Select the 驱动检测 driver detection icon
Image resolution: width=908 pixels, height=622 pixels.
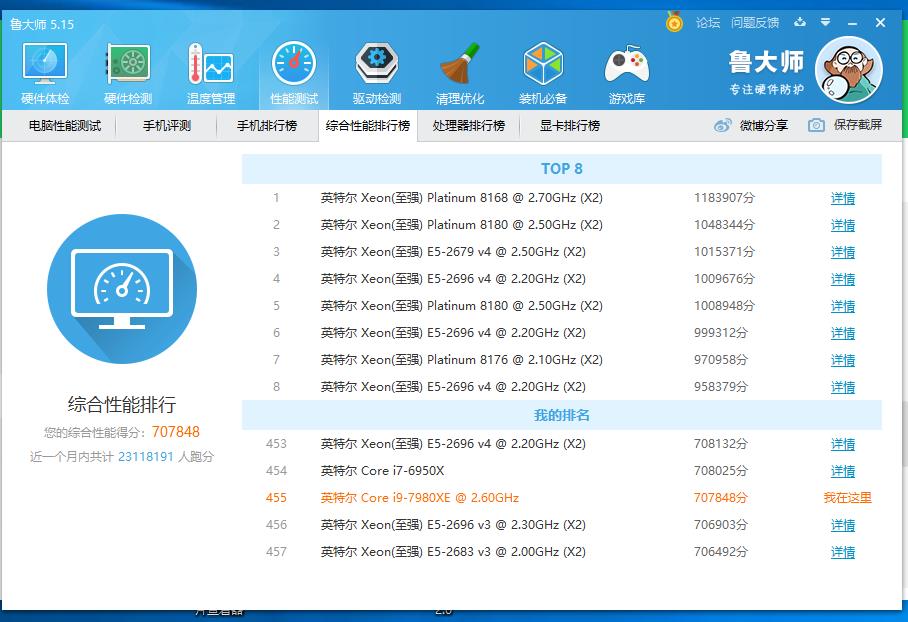pos(377,74)
